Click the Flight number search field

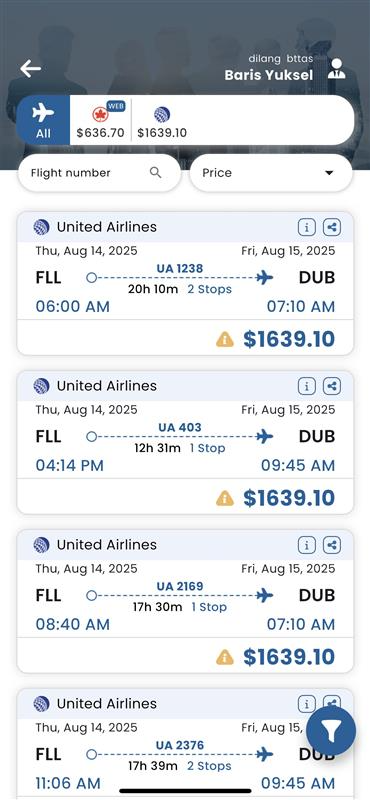click(100, 173)
